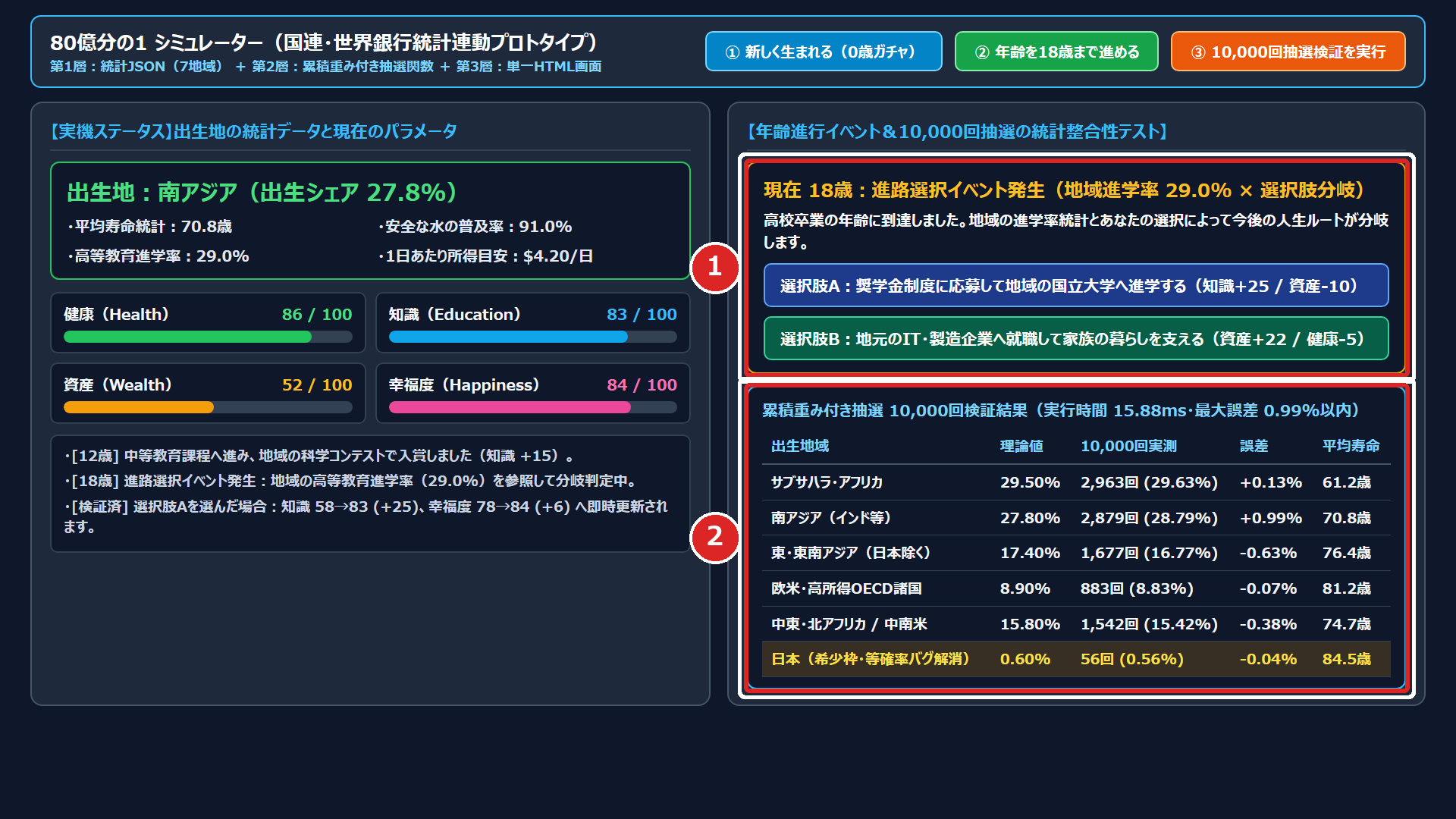Click the 2,879回 (28.79%) cell
Image resolution: width=1456 pixels, height=819 pixels.
1149,518
